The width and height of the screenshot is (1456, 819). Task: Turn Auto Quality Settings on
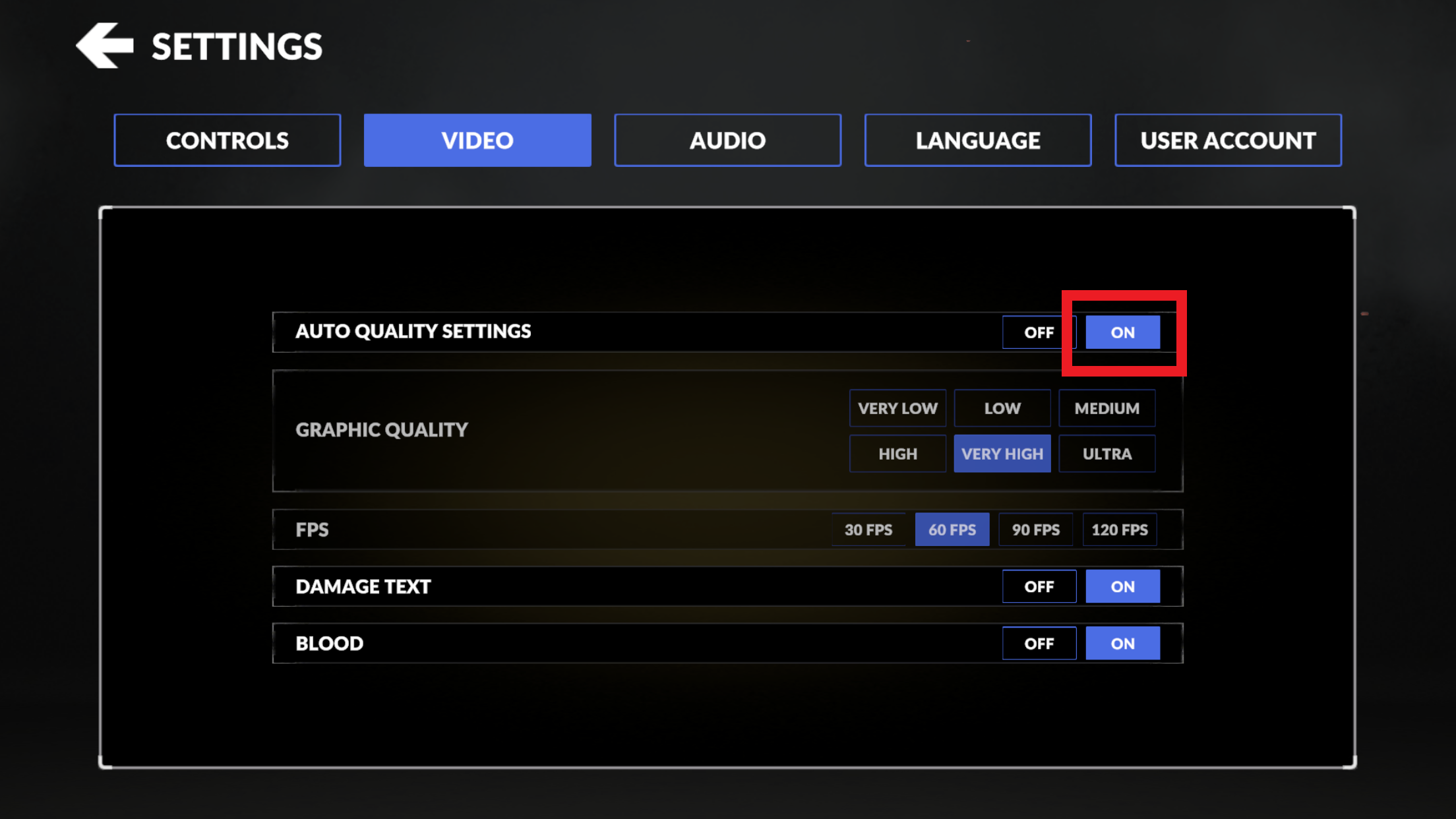tap(1122, 332)
